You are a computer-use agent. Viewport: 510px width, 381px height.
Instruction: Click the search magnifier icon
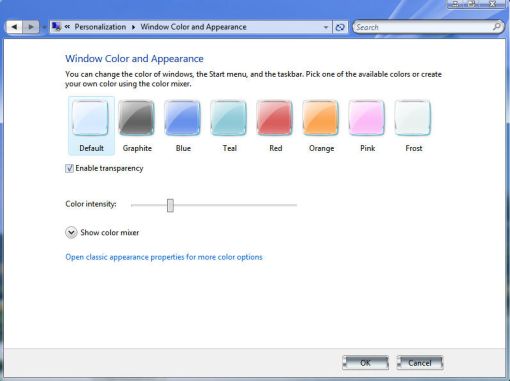tap(496, 26)
